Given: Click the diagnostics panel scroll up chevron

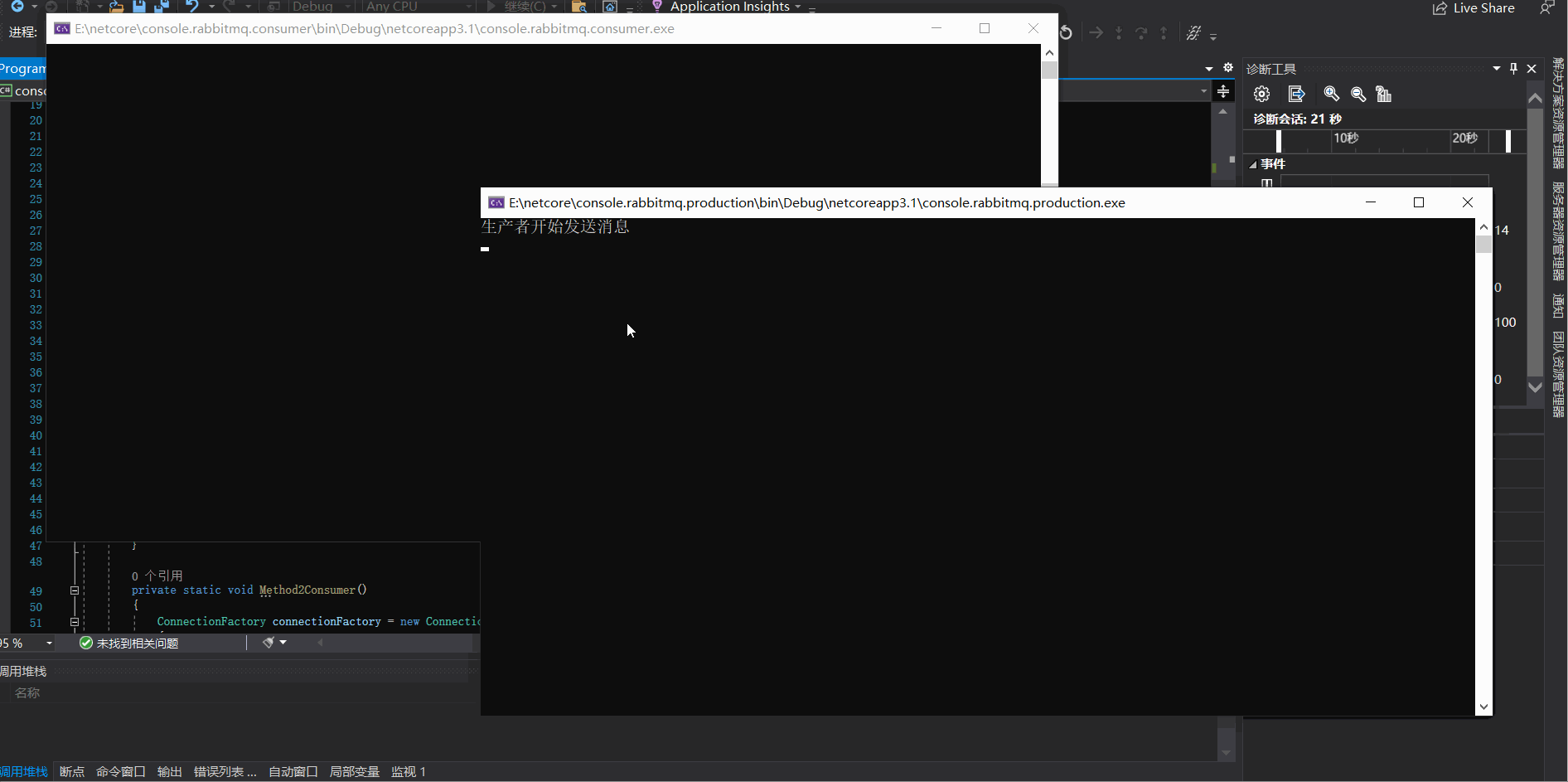Looking at the screenshot, I should tap(1535, 98).
